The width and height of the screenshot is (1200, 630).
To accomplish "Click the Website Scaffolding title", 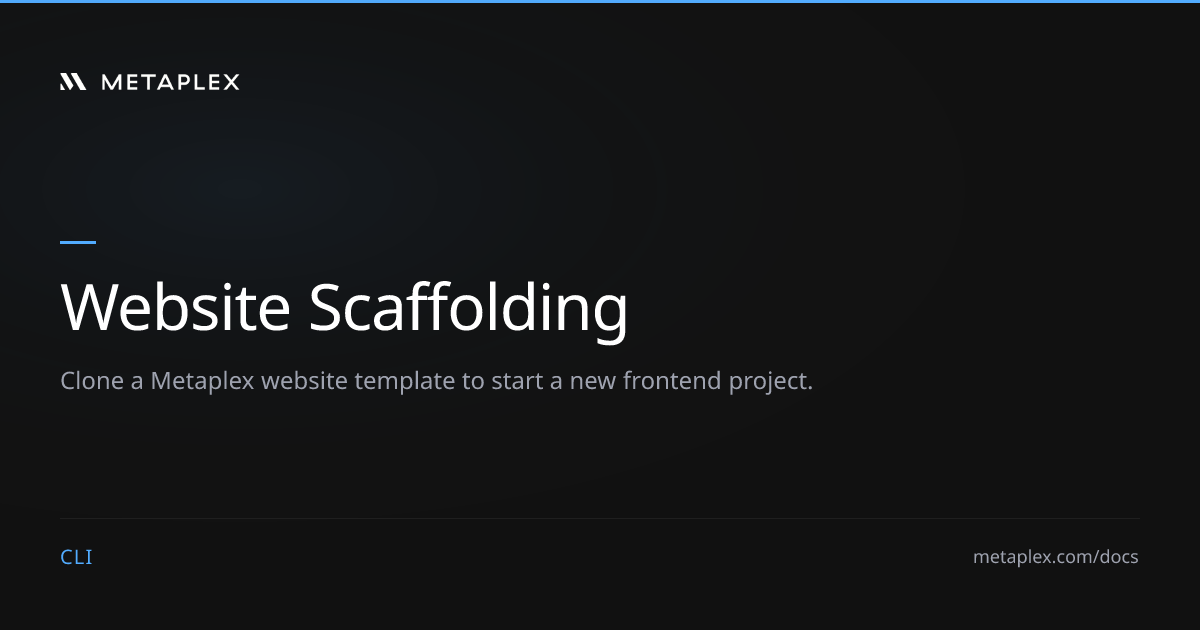I will [x=344, y=306].
